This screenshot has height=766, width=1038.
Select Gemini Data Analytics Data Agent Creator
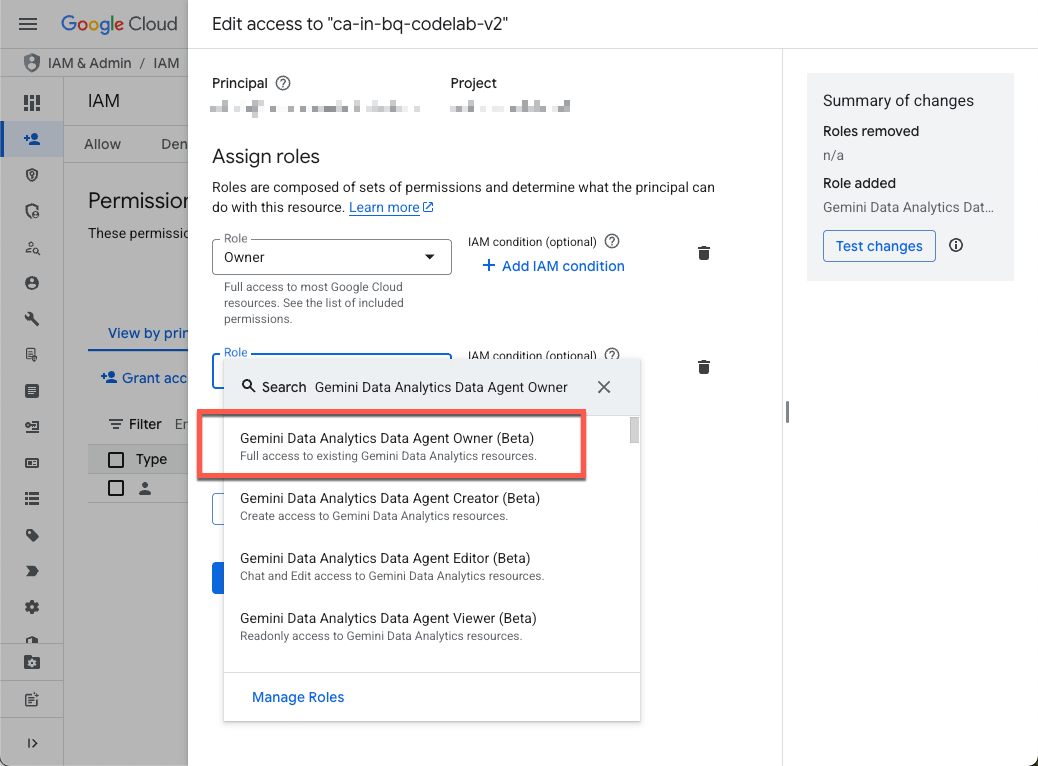[390, 506]
